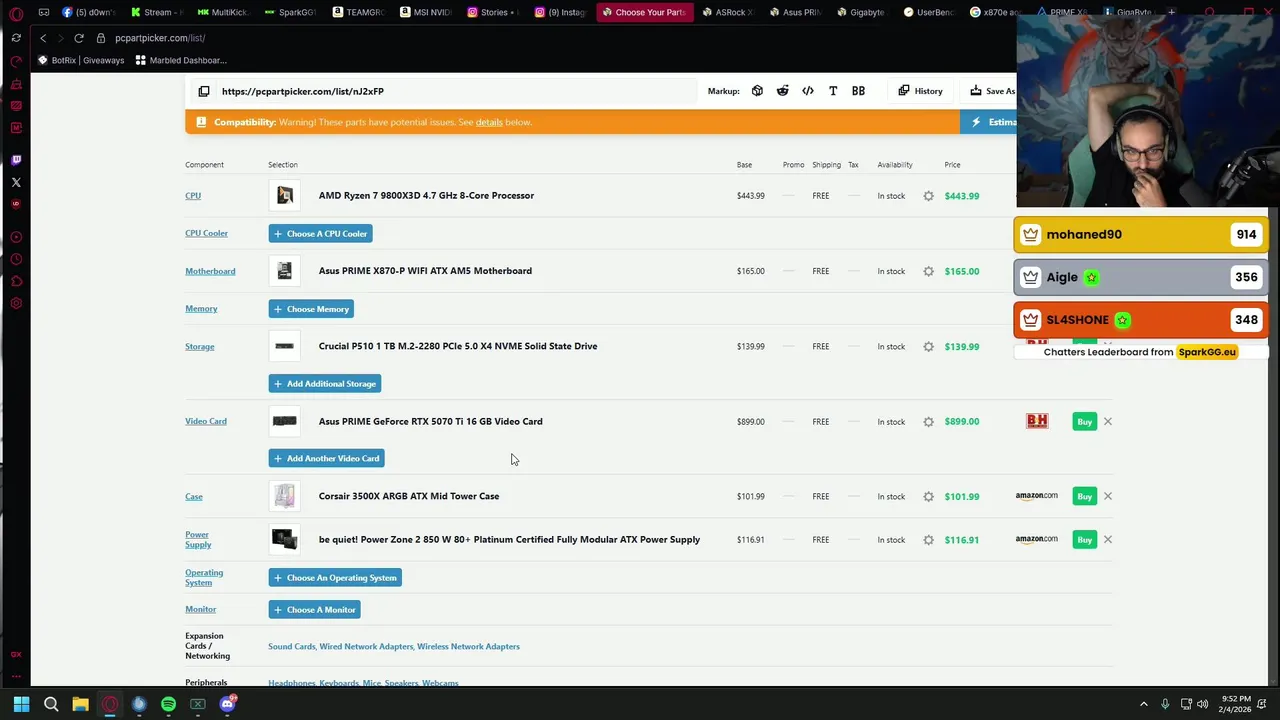Open the Video Card component link
Viewport: 1280px width, 720px height.
[206, 421]
